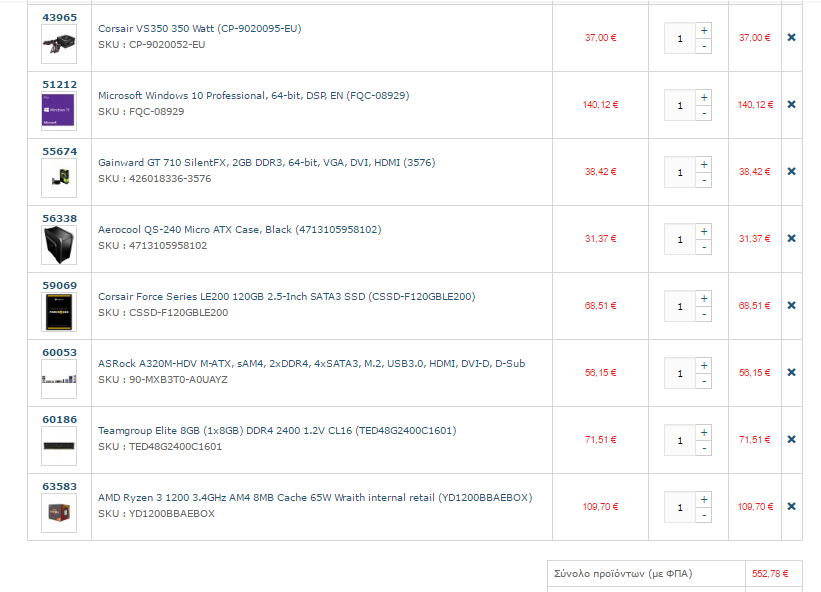Decrease quantity of Corsair VS350 power supply
Screen dimensions: 821x592
[704, 46]
